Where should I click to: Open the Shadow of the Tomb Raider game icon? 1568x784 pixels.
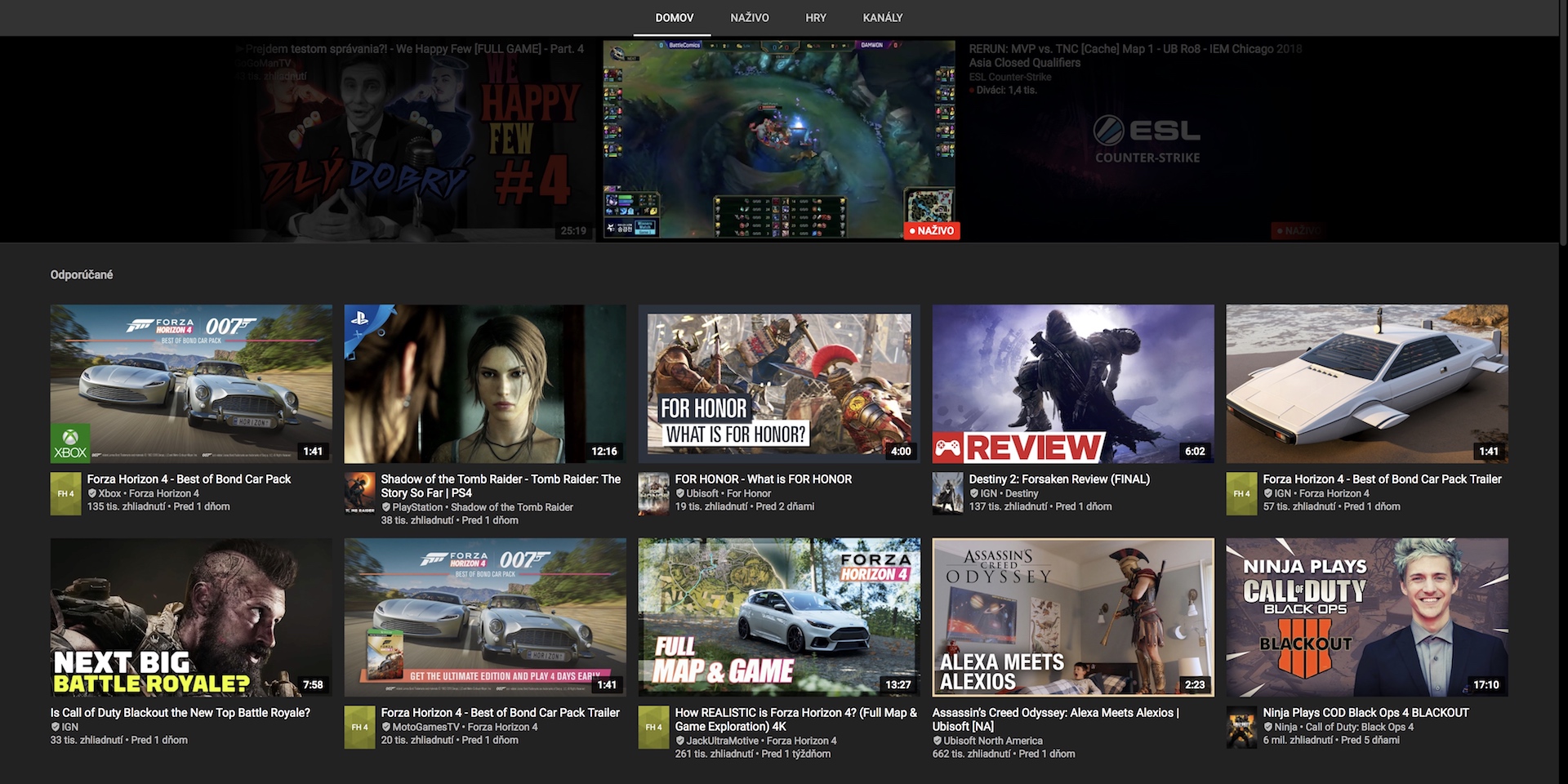359,493
